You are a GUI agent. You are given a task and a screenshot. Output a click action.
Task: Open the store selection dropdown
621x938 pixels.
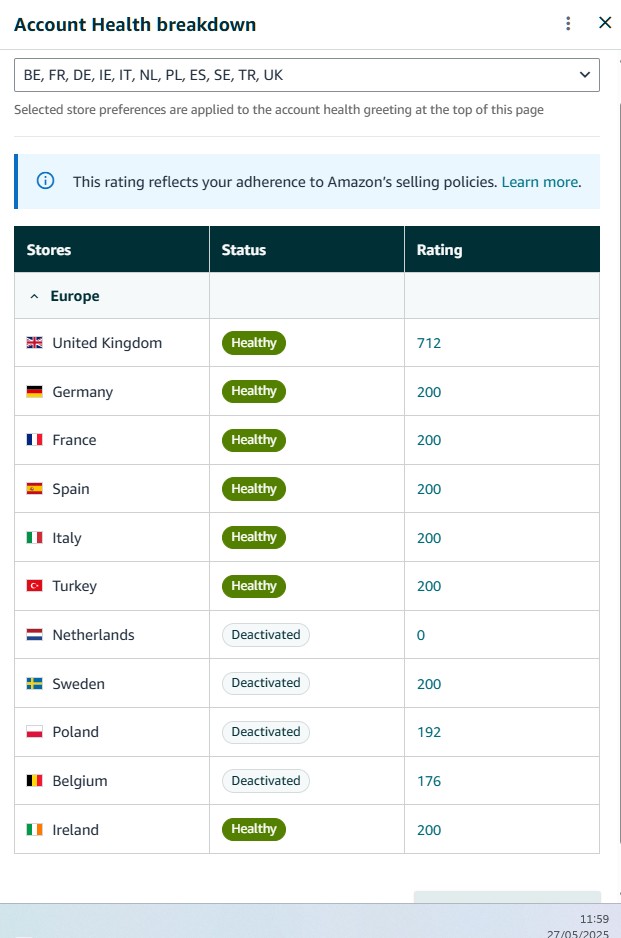(306, 75)
